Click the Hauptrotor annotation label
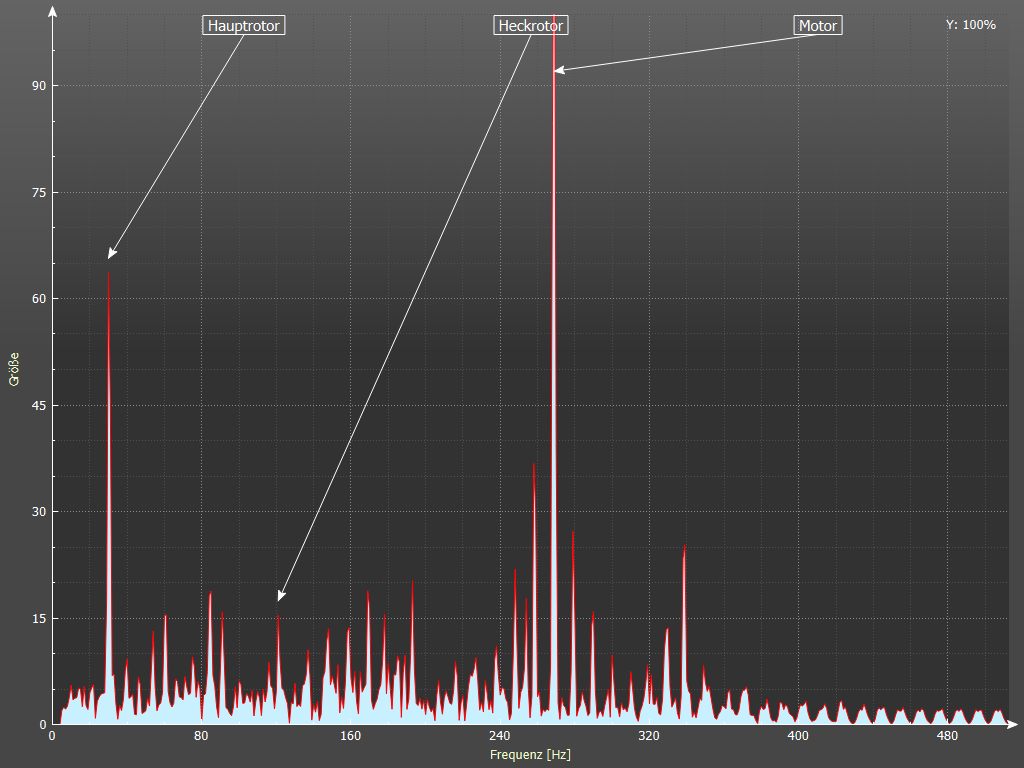The image size is (1024, 768). [x=244, y=26]
